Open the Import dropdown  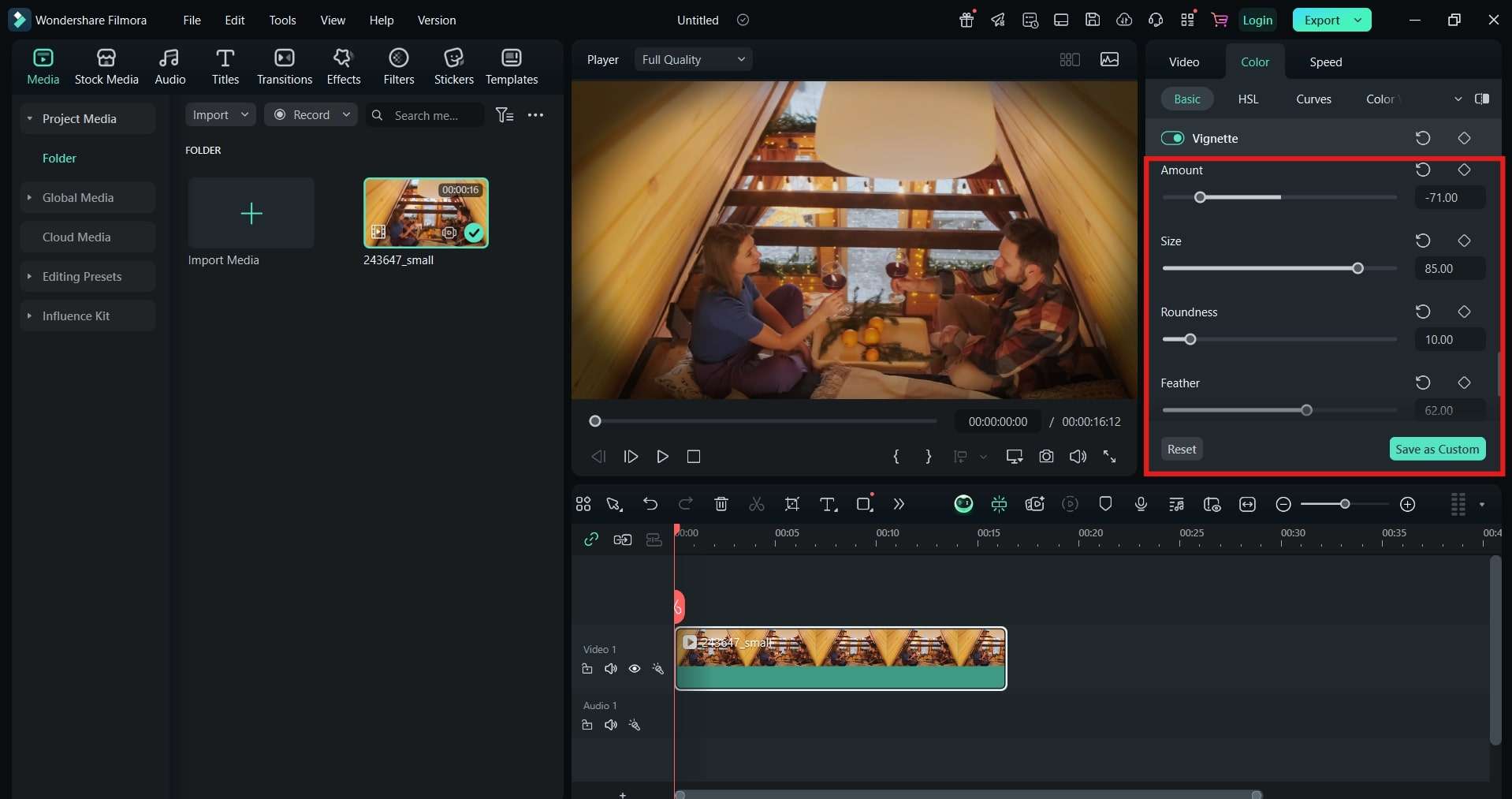[220, 114]
